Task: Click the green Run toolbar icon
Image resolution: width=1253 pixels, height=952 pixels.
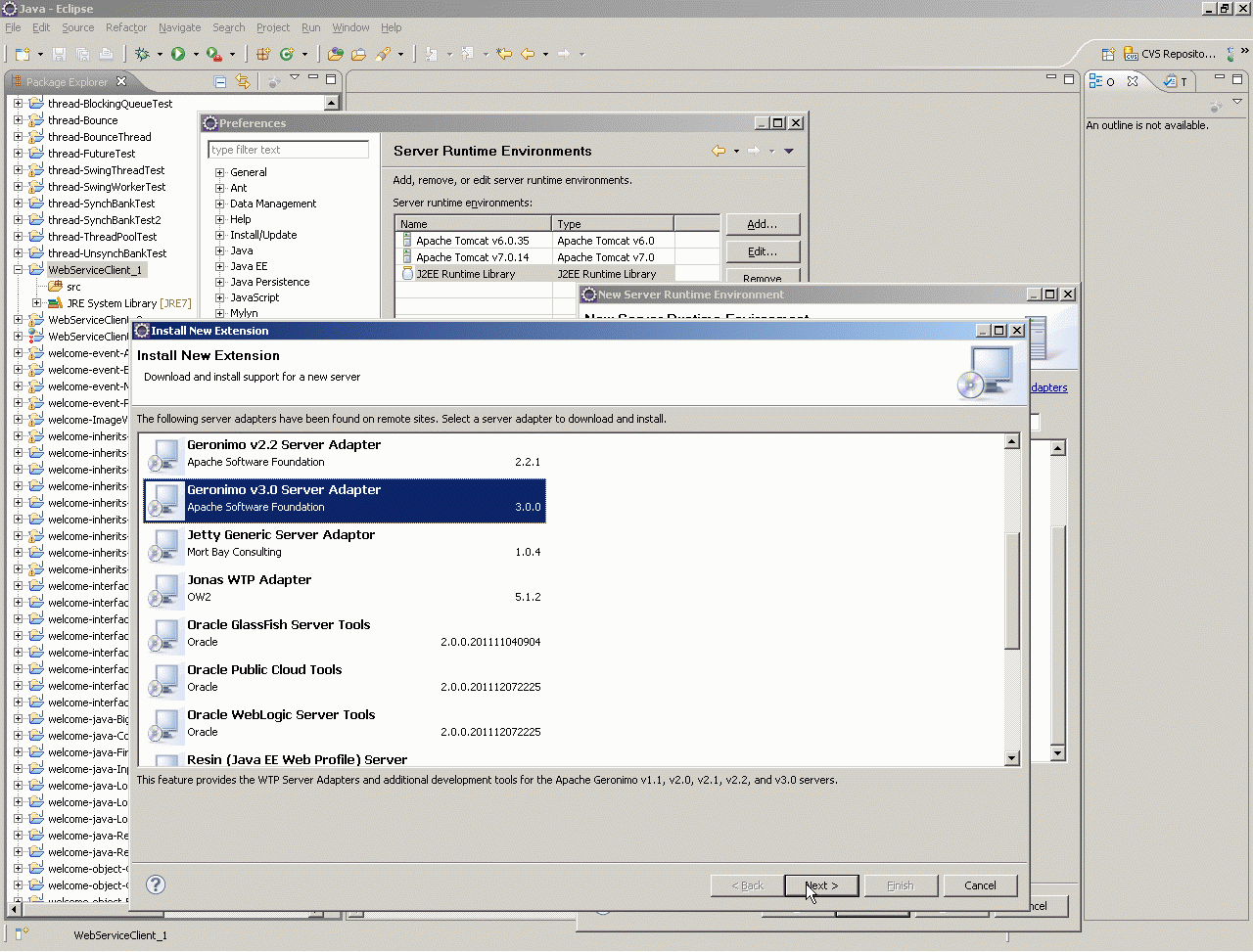Action: [x=178, y=54]
